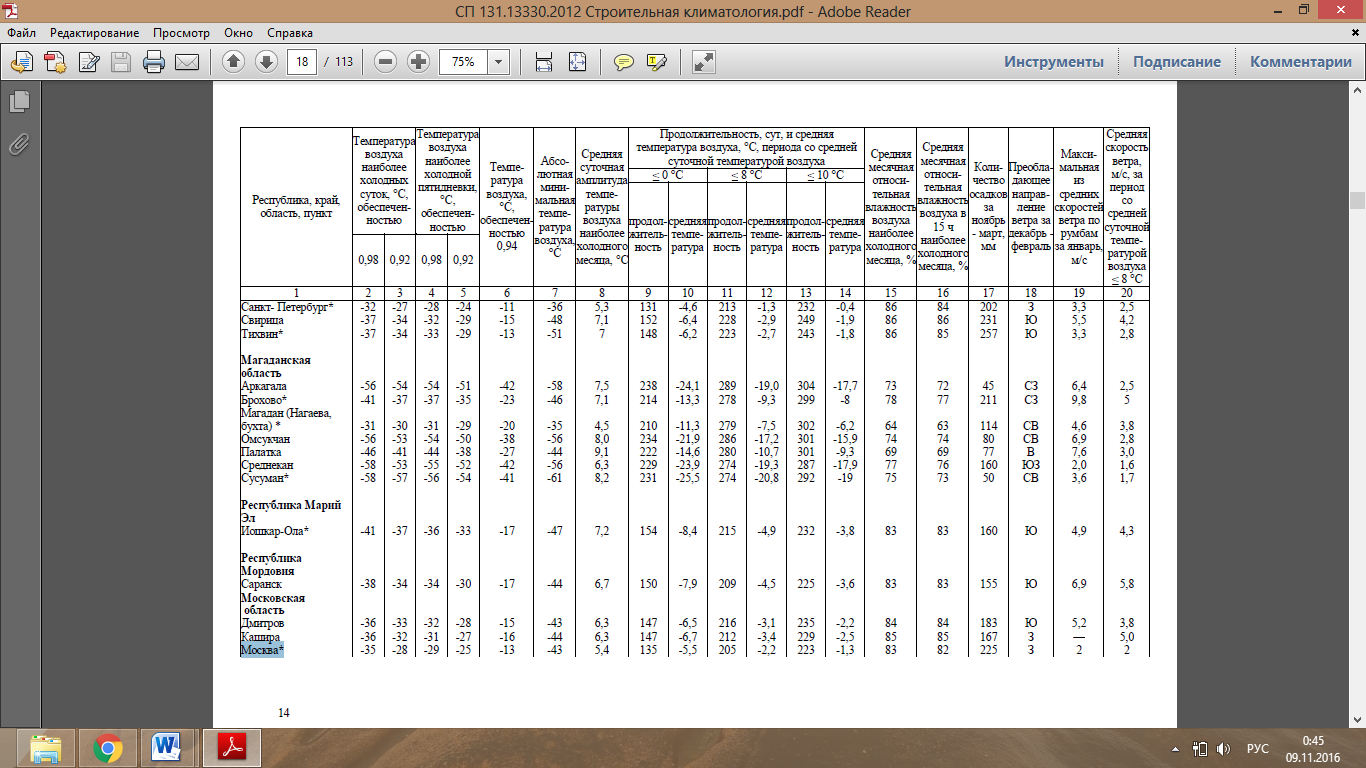This screenshot has width=1366, height=768.
Task: Click the Fit width scrolling icon
Action: [x=544, y=62]
